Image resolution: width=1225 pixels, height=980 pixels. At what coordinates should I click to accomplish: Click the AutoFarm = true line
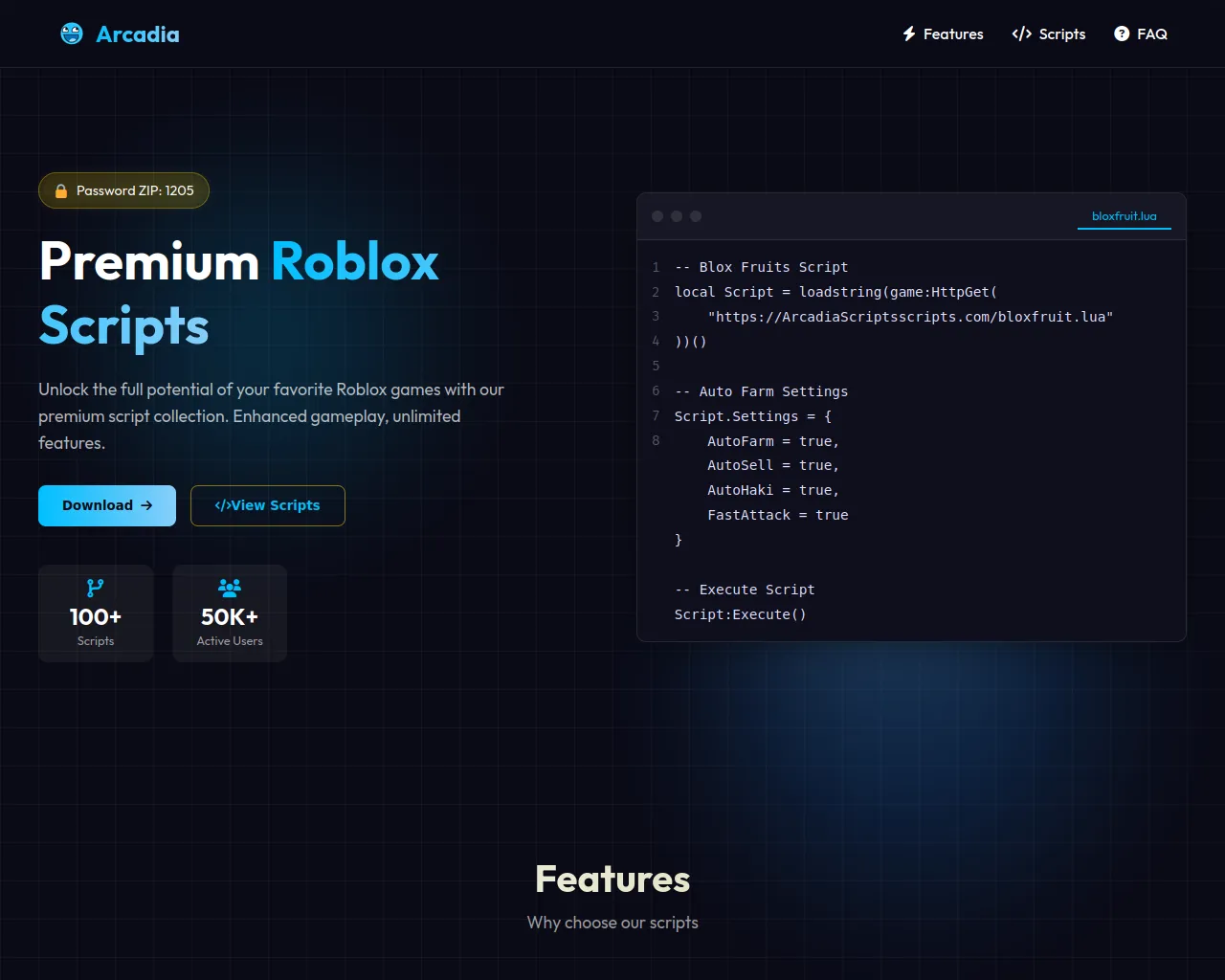(773, 441)
